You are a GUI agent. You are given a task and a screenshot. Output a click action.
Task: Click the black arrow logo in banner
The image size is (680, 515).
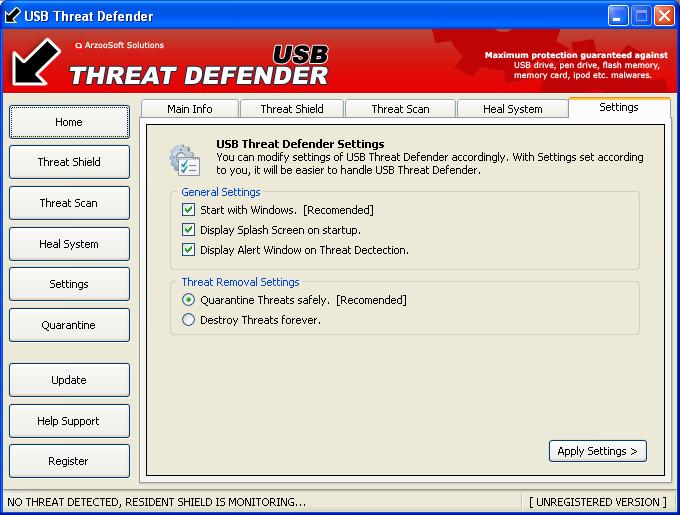click(x=36, y=62)
